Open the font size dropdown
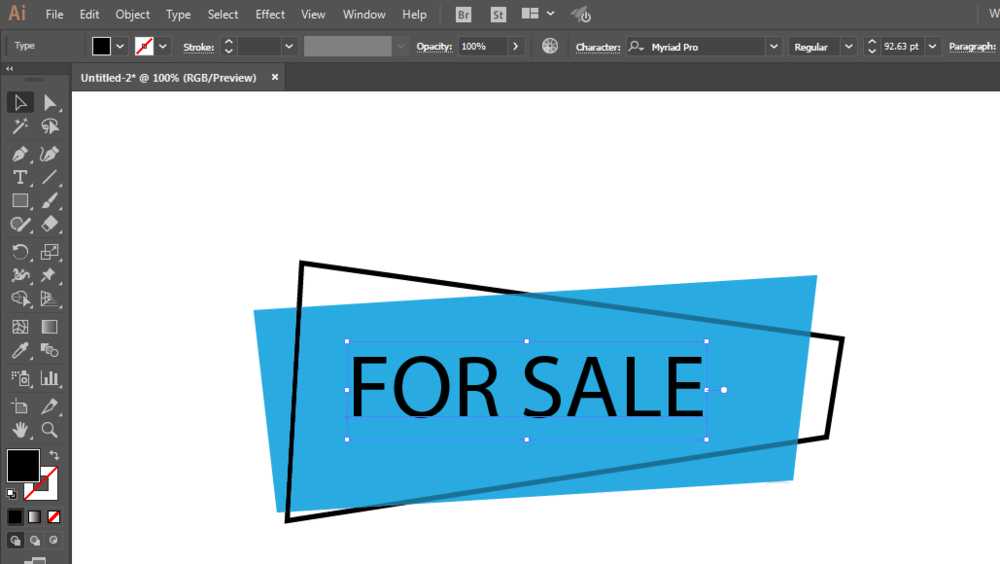The width and height of the screenshot is (1000, 564). [932, 47]
